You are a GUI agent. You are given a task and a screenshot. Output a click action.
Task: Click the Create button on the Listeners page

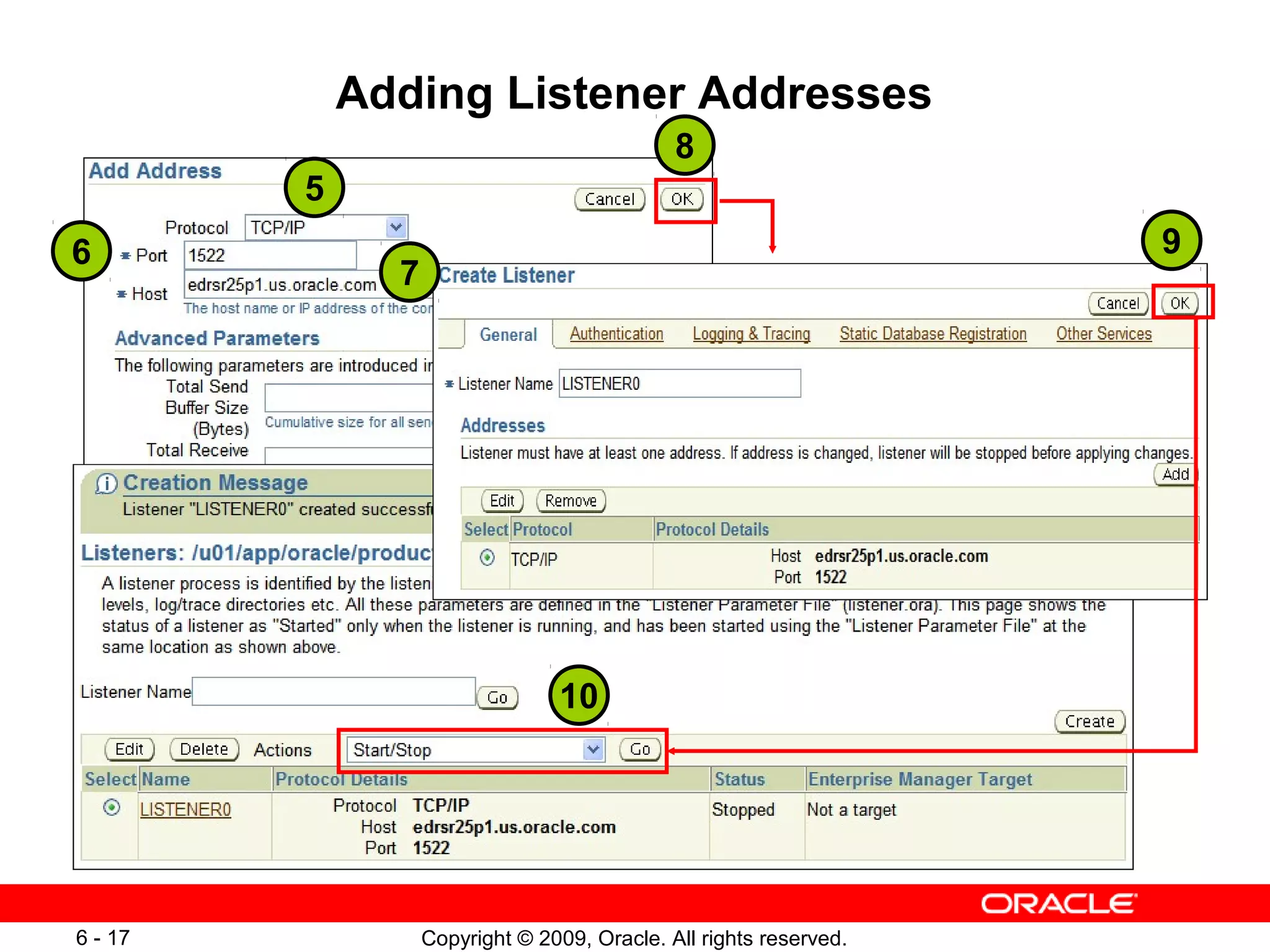tap(1090, 721)
